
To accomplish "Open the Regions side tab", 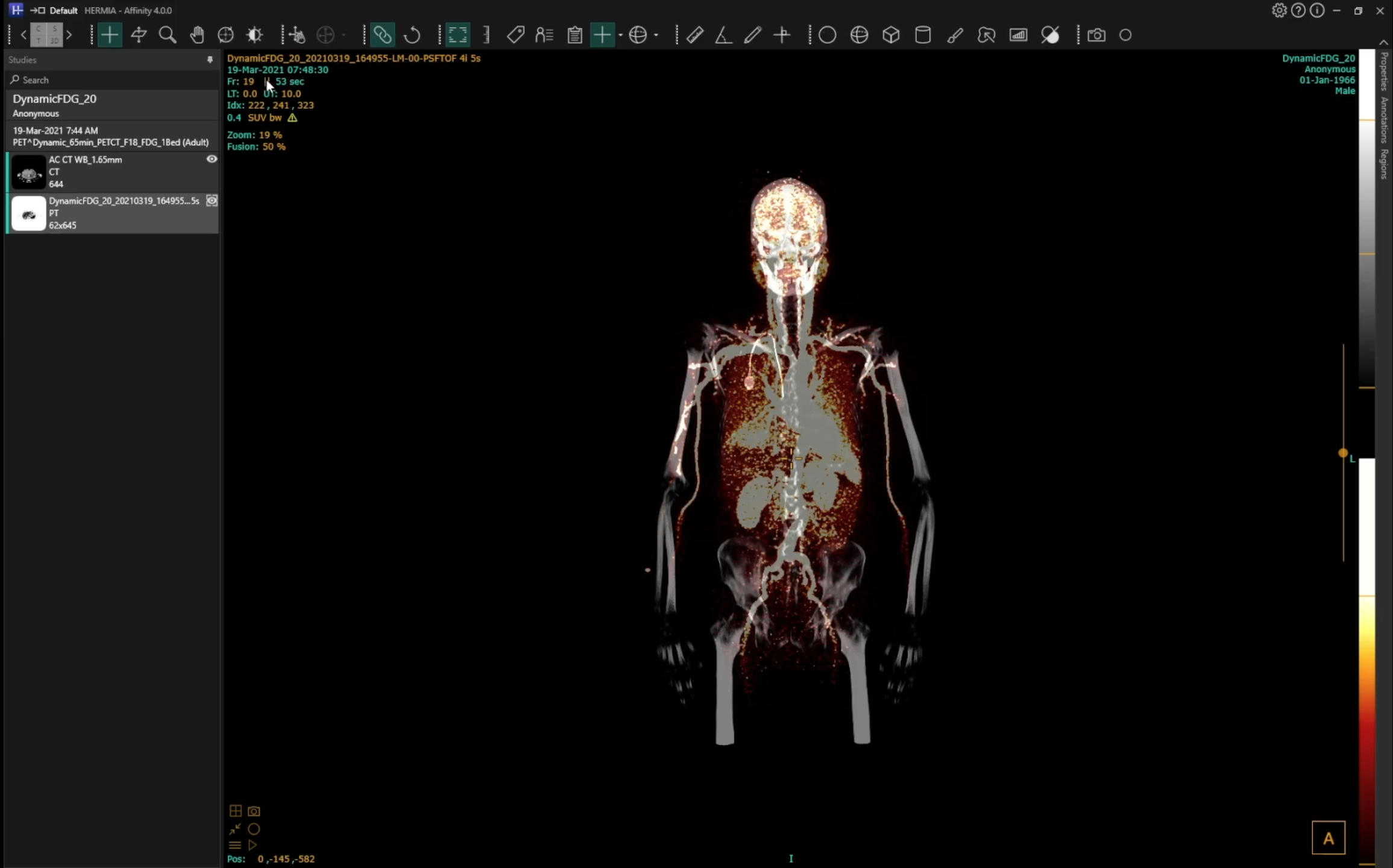I will tap(1384, 164).
